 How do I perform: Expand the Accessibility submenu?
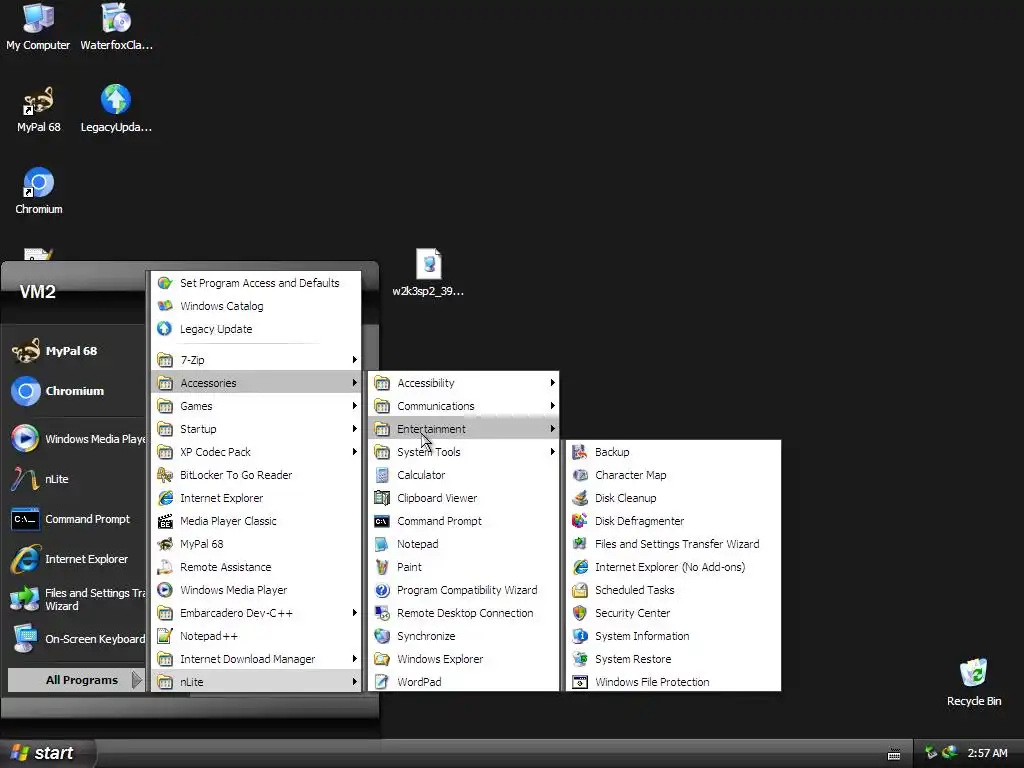464,383
